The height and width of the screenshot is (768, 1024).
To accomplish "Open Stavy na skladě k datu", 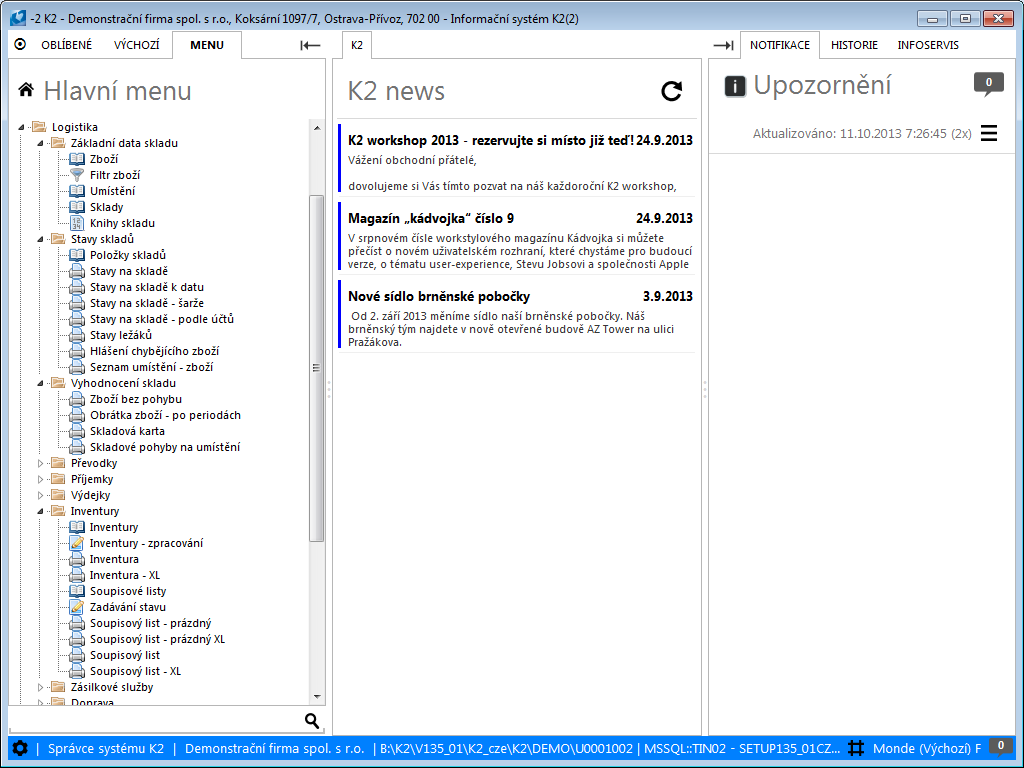I will 147,287.
